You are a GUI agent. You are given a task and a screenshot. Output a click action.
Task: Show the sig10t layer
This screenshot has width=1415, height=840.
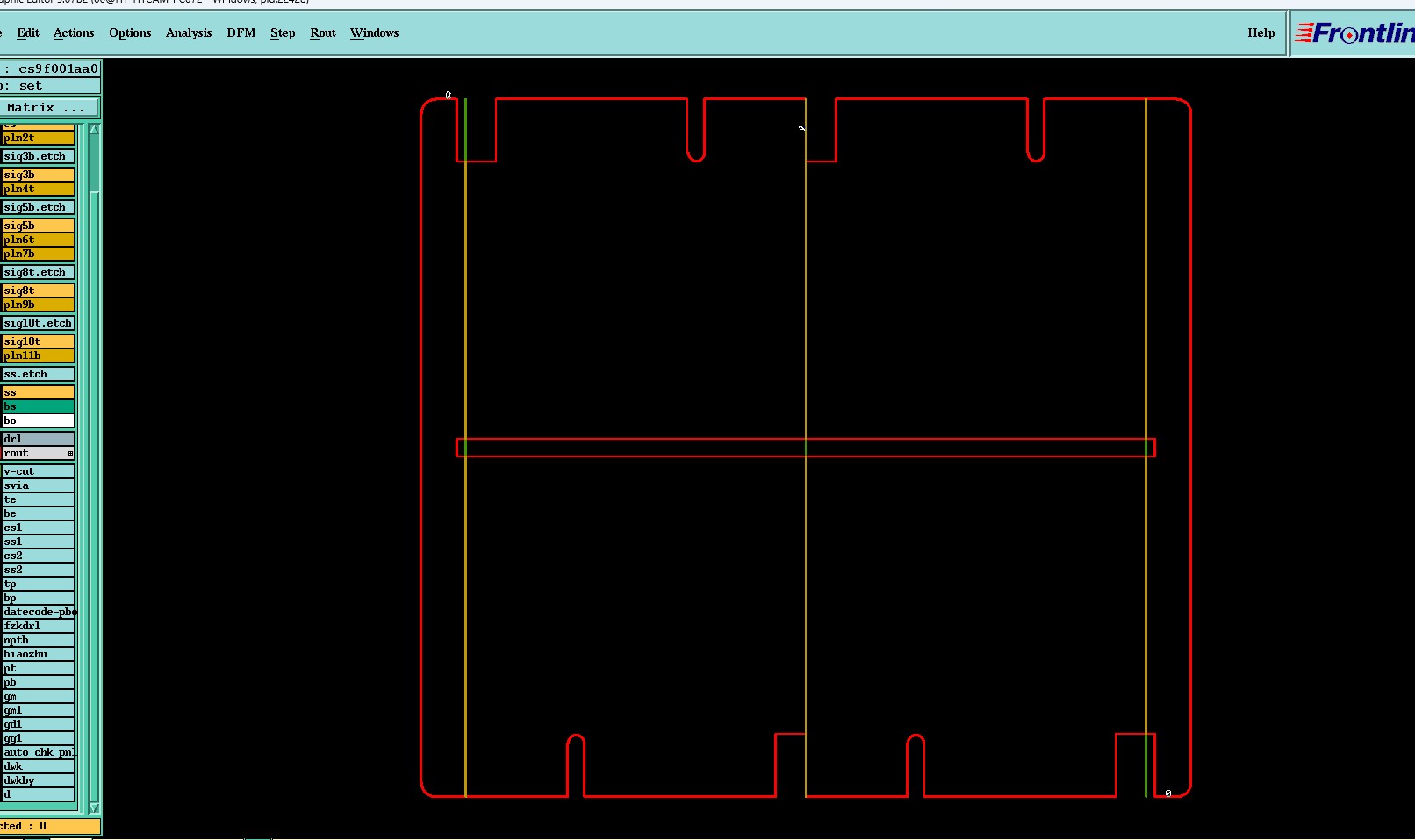tap(38, 341)
